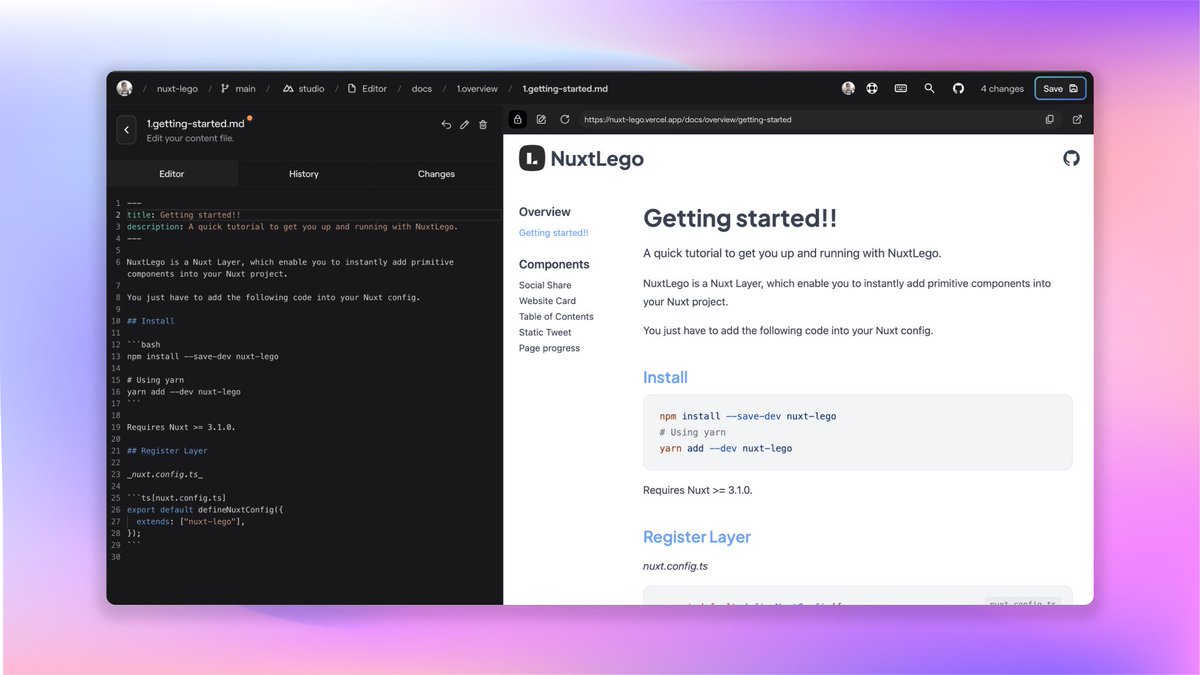The image size is (1200, 675).
Task: Click the edit-page icon in the preview bar
Action: point(541,119)
